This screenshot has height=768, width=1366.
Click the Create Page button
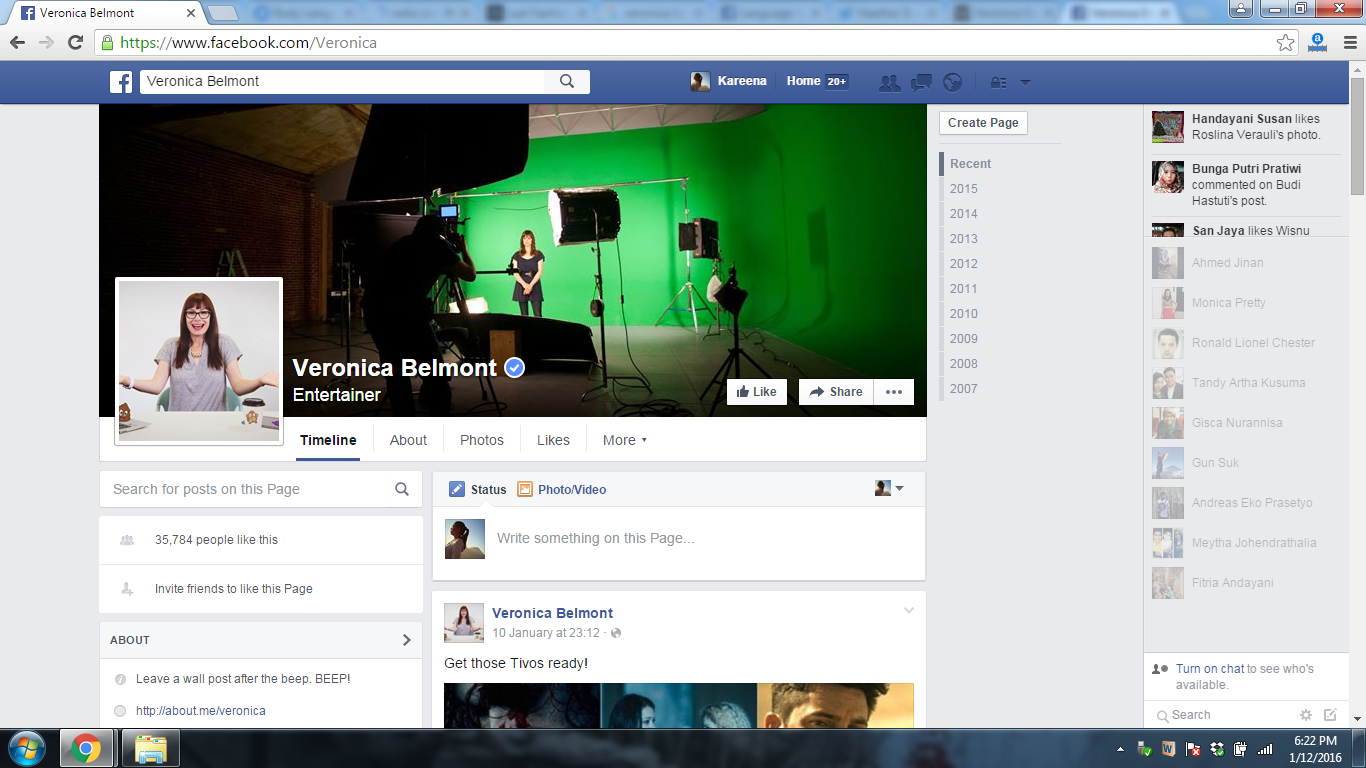pyautogui.click(x=983, y=123)
